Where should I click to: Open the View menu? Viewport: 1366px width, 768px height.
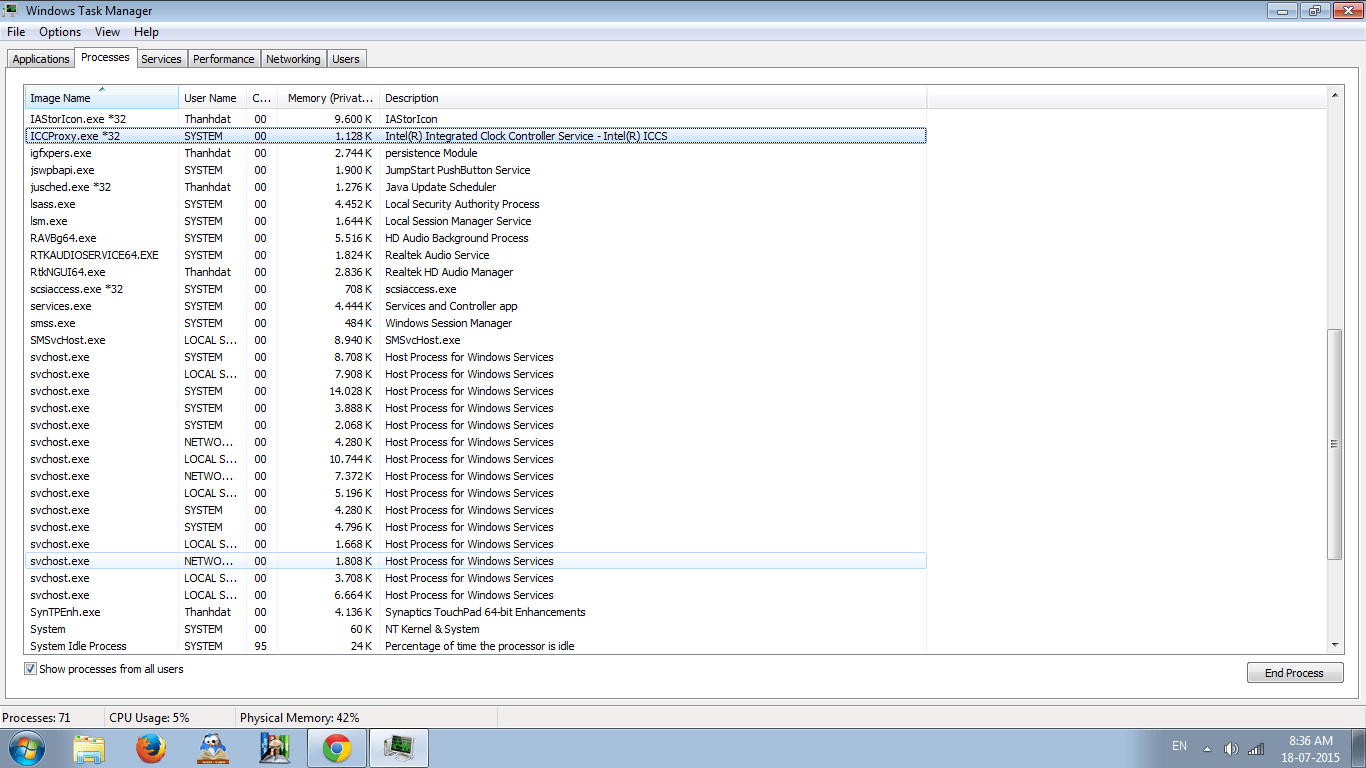click(107, 32)
